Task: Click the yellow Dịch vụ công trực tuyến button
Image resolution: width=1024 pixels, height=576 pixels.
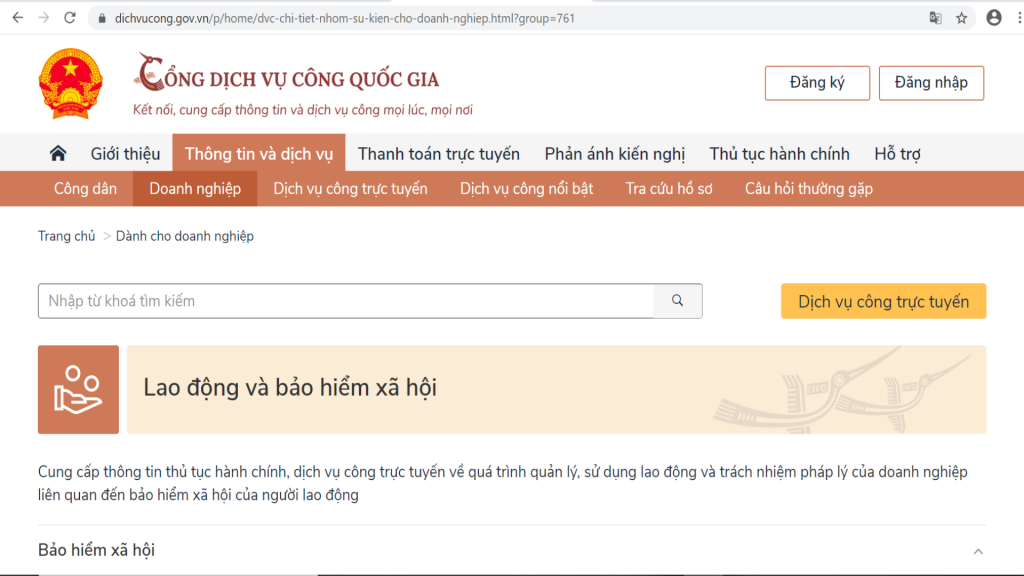Action: [883, 301]
